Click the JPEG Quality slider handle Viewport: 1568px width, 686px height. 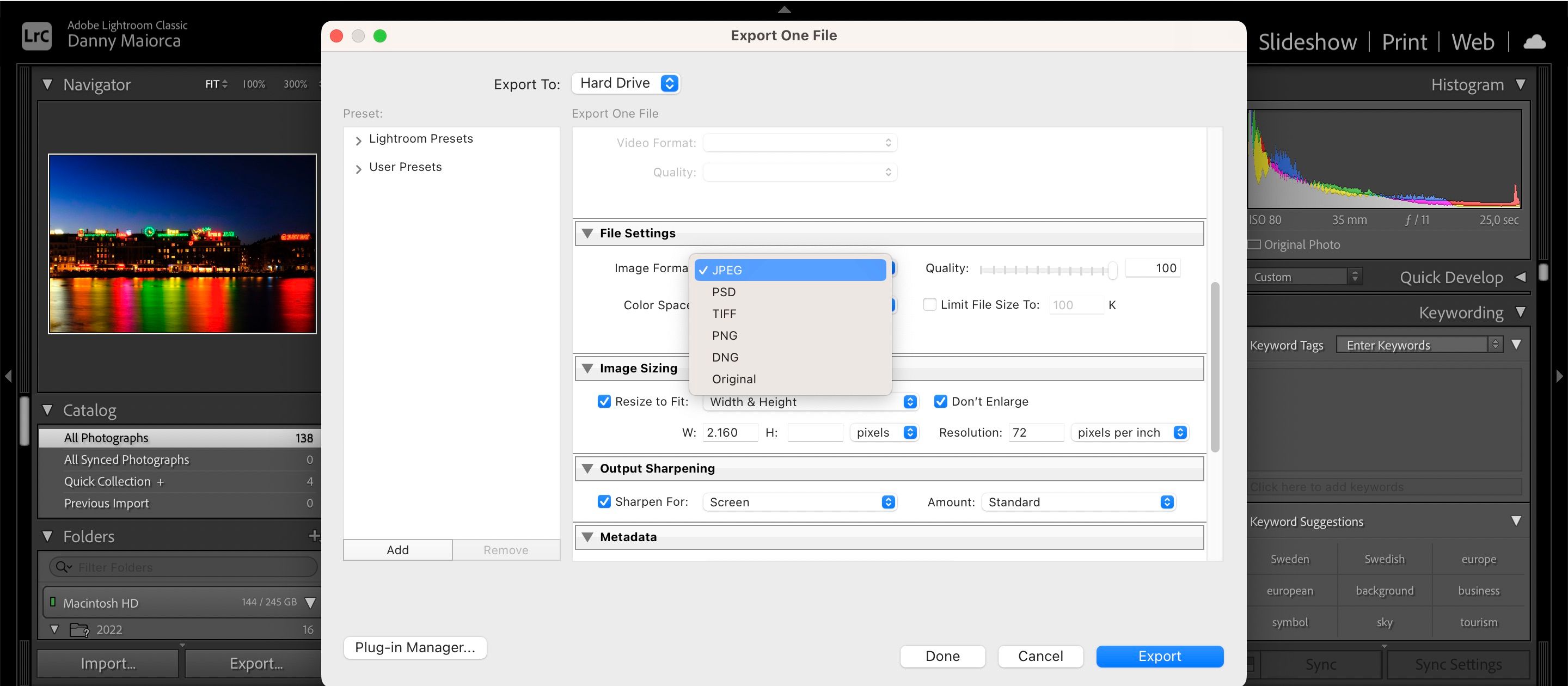(x=1112, y=269)
